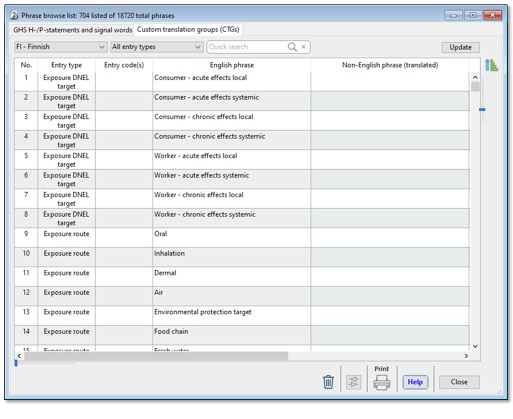Viewport: 513px width, 419px height.
Task: Click the Close button
Action: click(459, 382)
